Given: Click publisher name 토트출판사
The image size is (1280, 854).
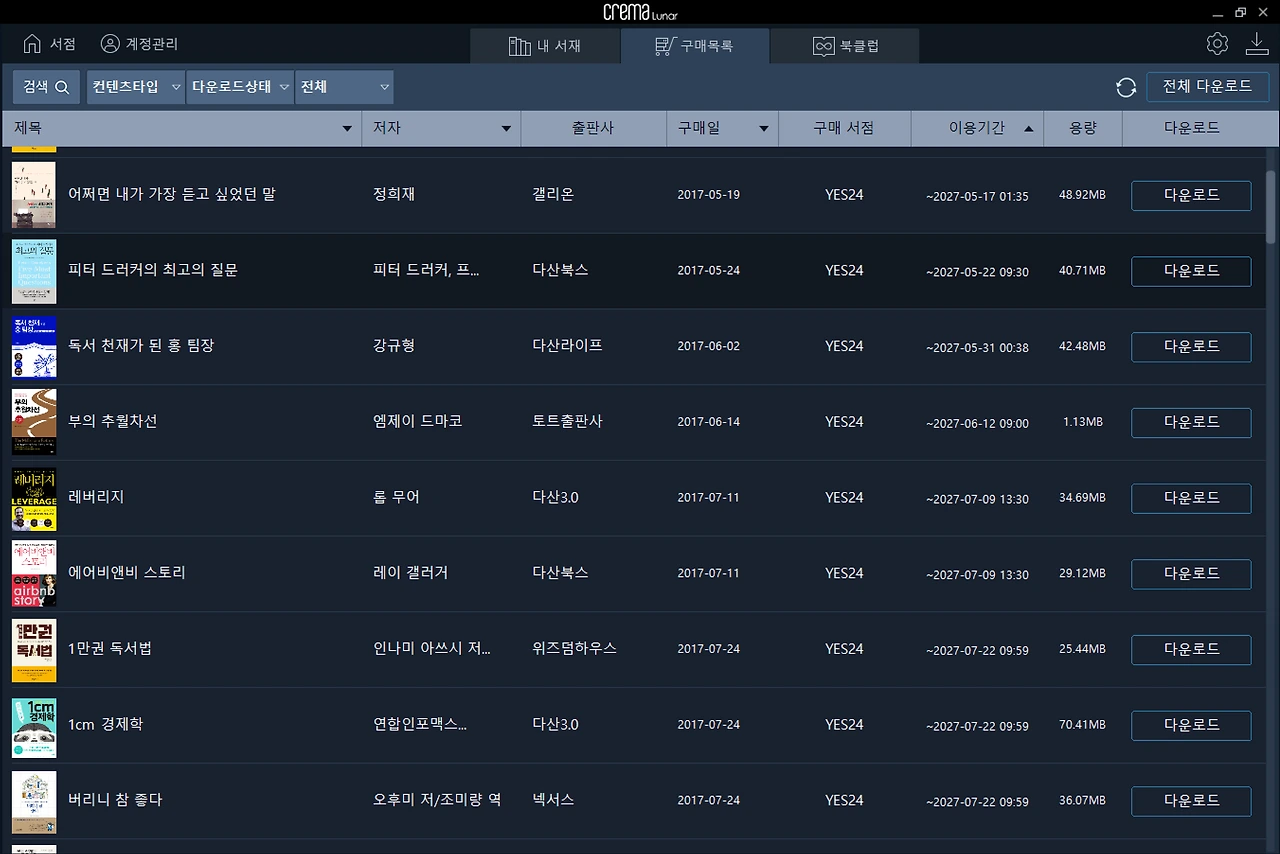Looking at the screenshot, I should [568, 421].
